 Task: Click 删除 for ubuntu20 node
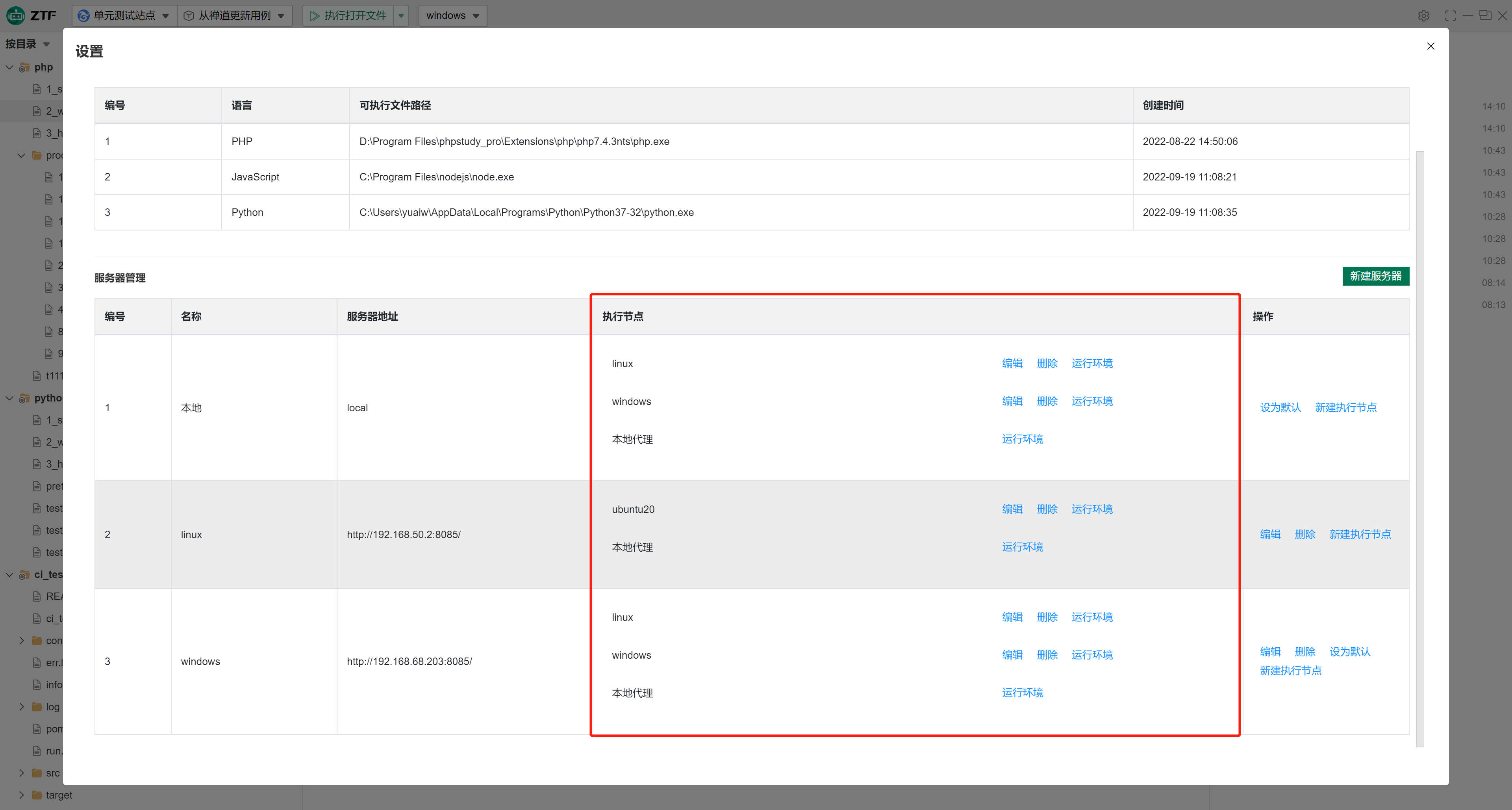(x=1047, y=509)
